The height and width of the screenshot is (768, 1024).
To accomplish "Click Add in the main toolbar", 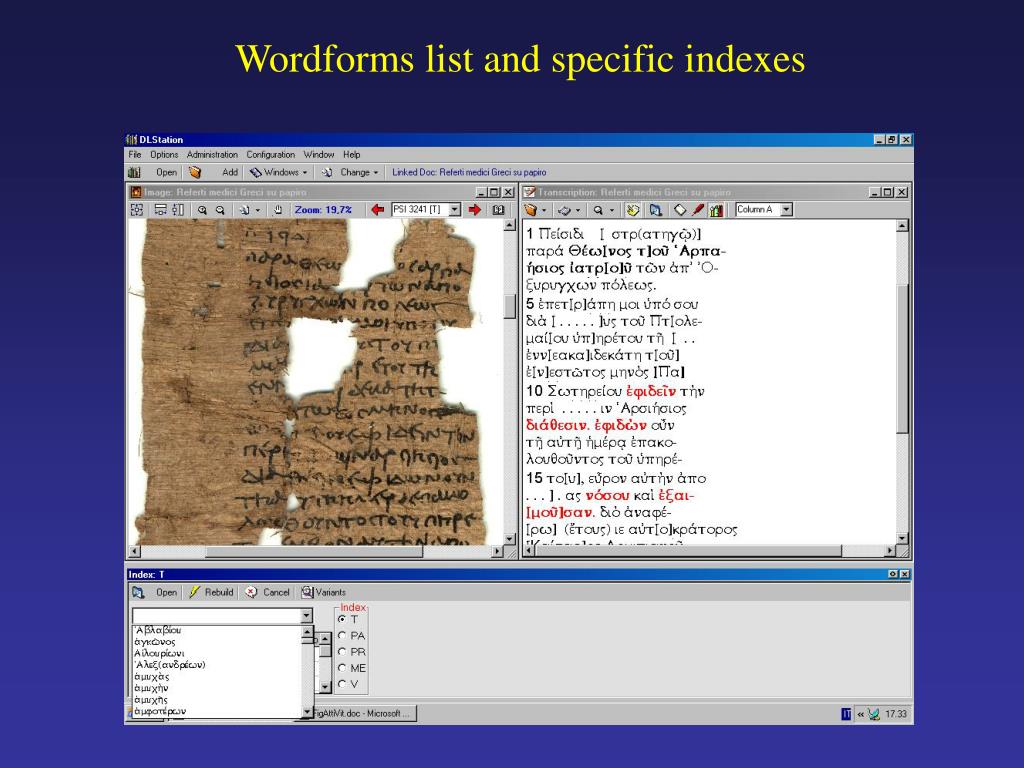I will point(230,172).
